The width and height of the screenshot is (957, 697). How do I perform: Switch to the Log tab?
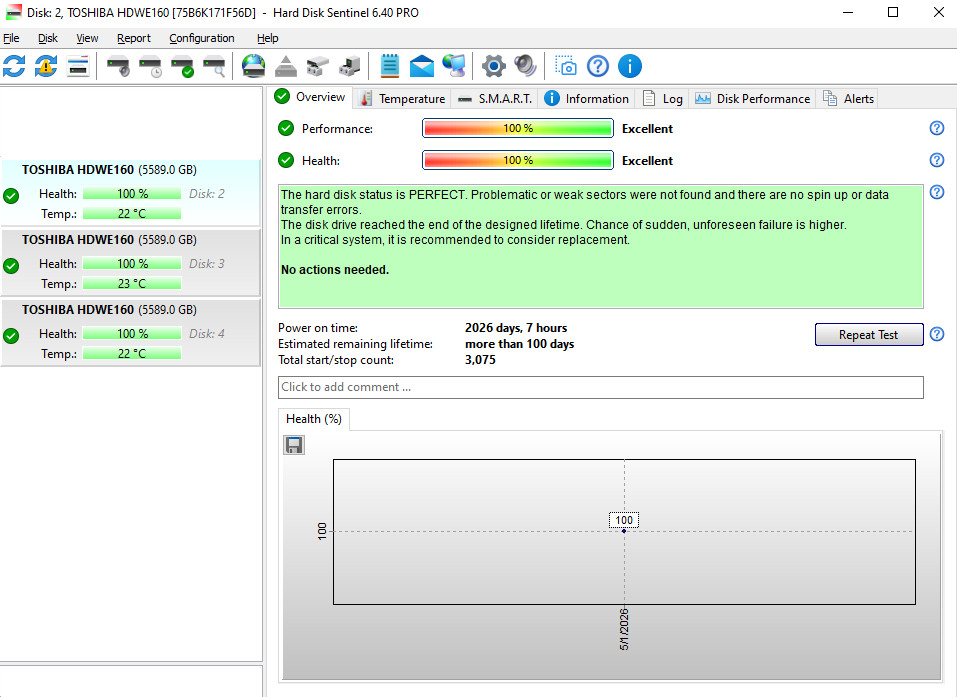coord(663,99)
